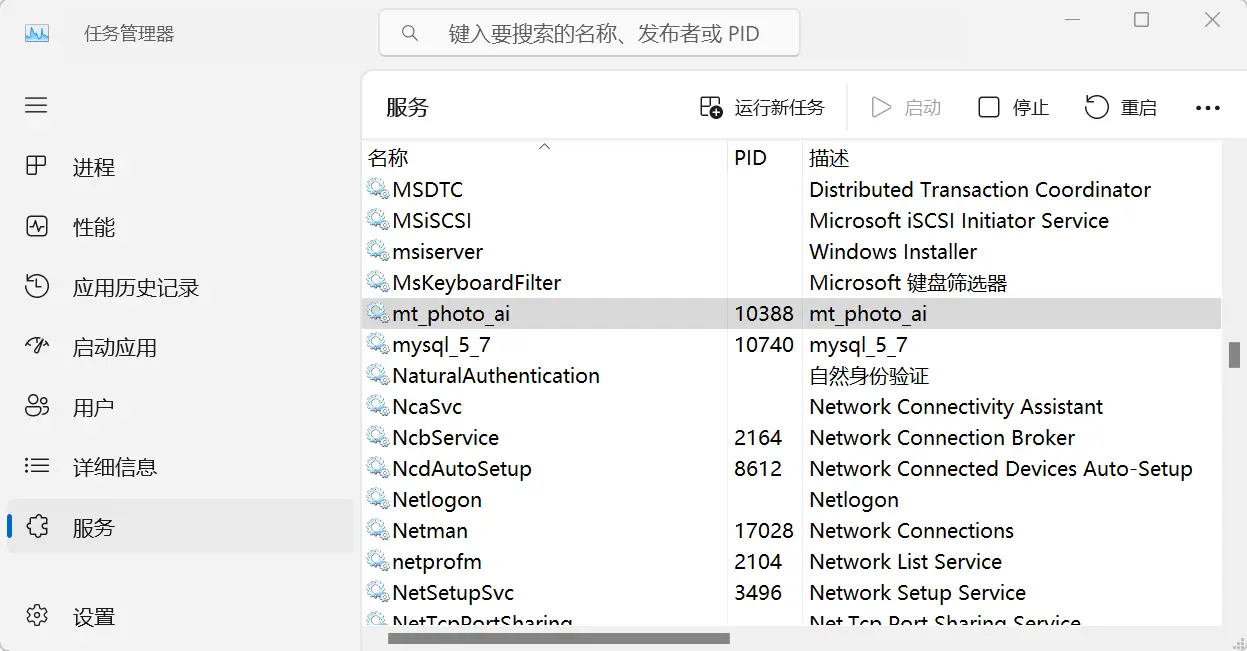Open the Performance page icon

(37, 227)
